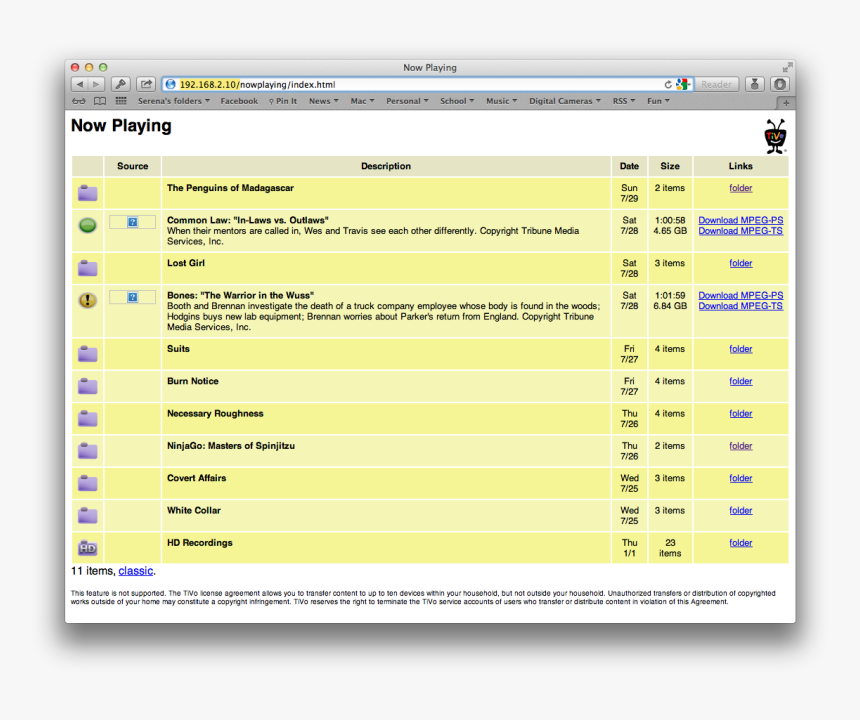Viewport: 860px width, 720px height.
Task: Open the Personal bookmarks dropdown
Action: (x=408, y=101)
